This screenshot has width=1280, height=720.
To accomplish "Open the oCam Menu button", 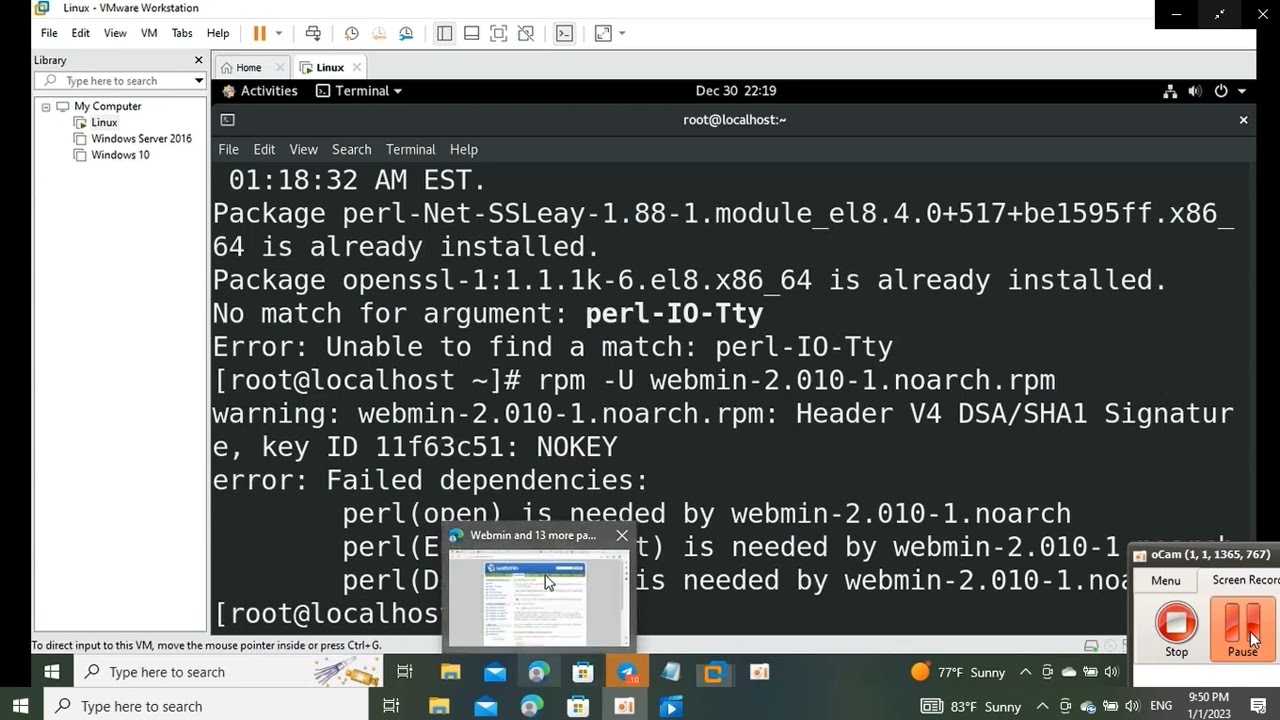I will (1166, 580).
